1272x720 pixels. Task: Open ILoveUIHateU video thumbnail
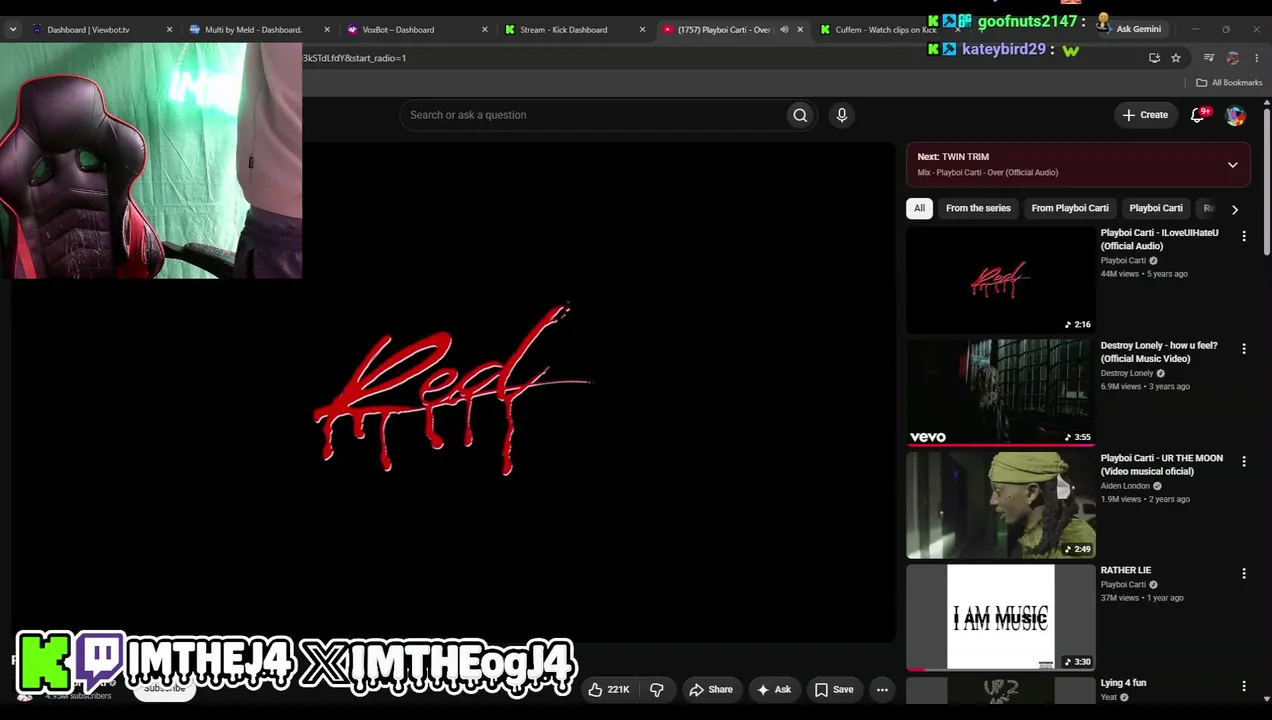1000,280
